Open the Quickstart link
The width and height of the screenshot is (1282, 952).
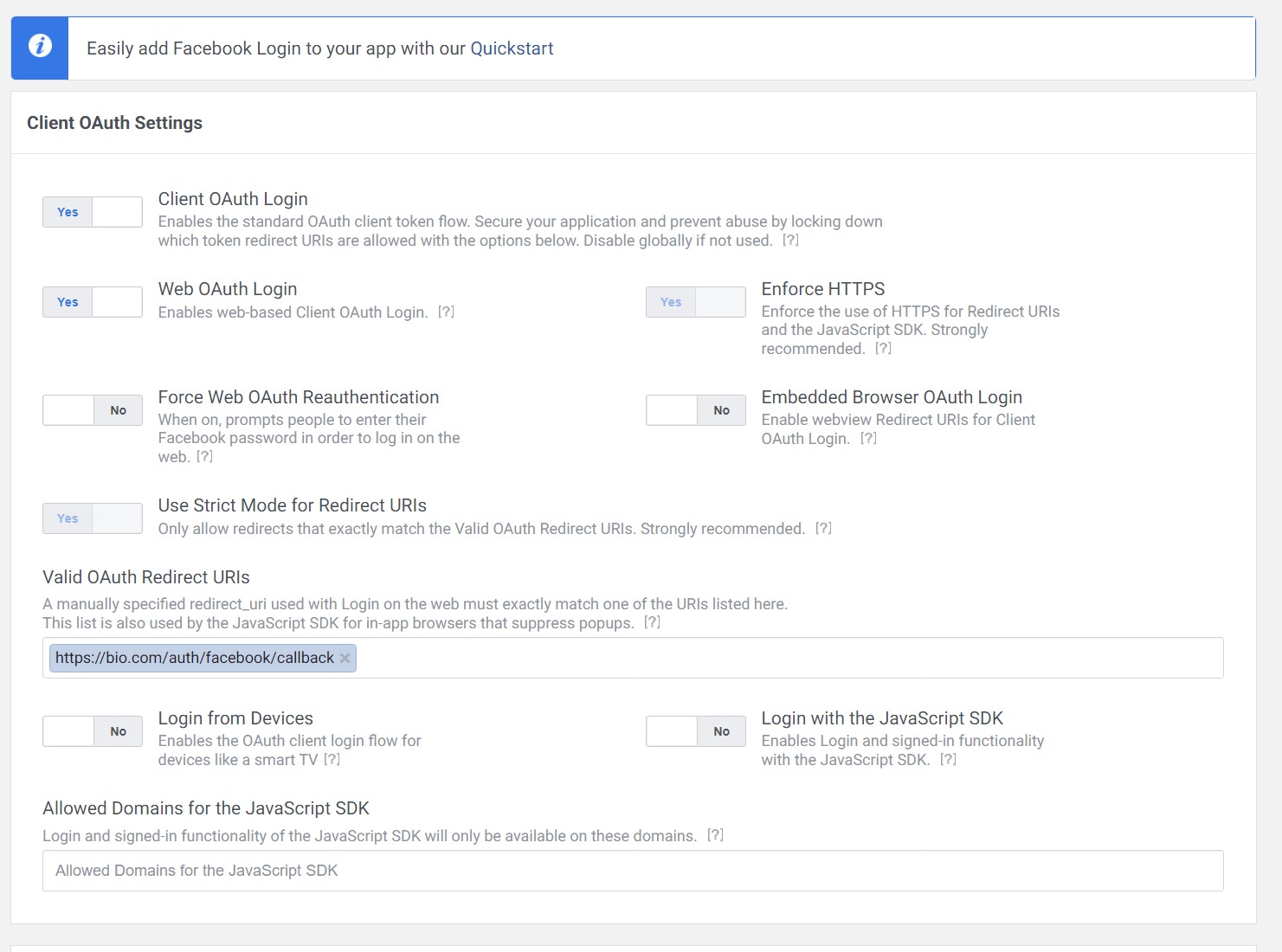coord(512,48)
